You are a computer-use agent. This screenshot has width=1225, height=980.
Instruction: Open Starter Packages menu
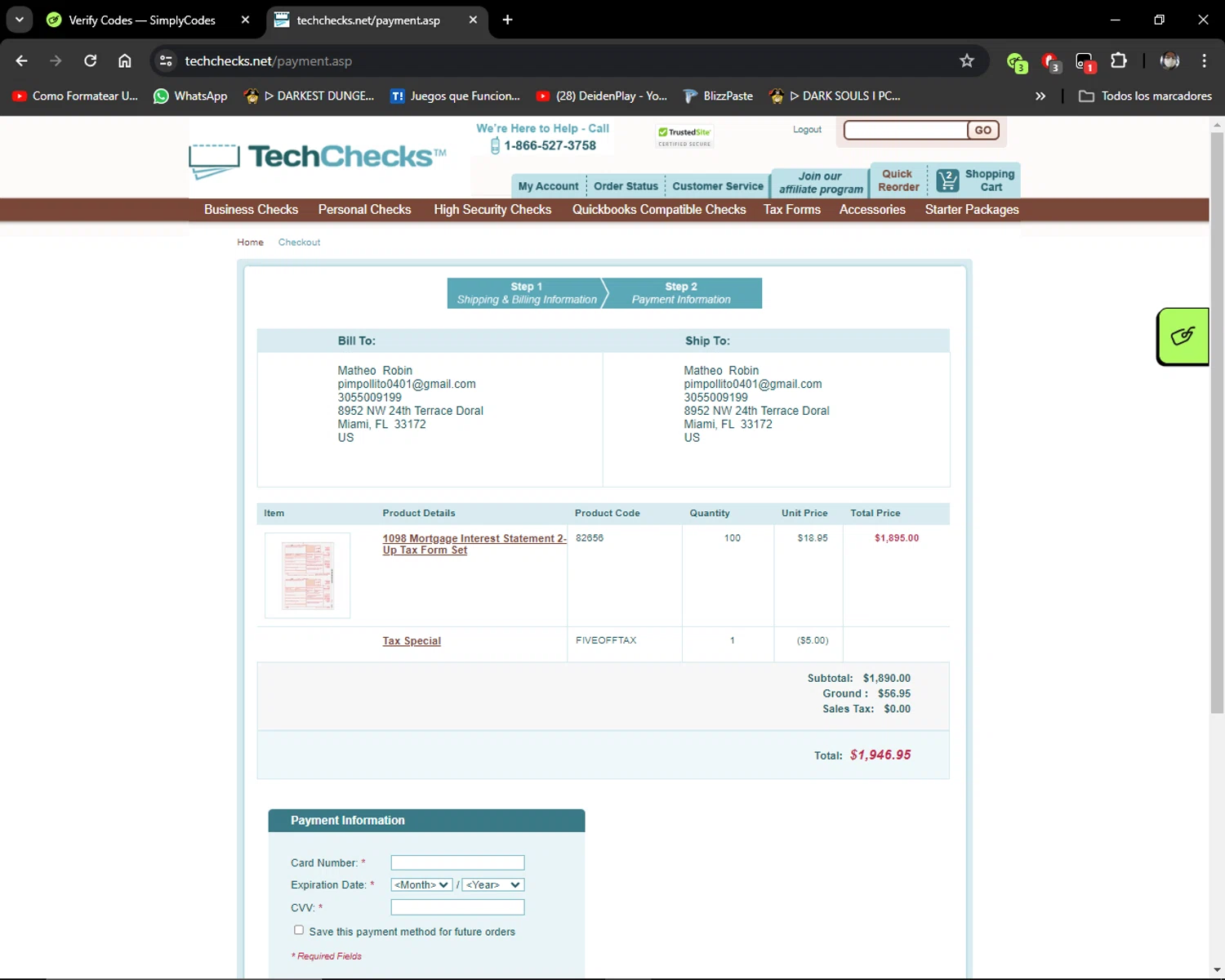[x=972, y=210]
